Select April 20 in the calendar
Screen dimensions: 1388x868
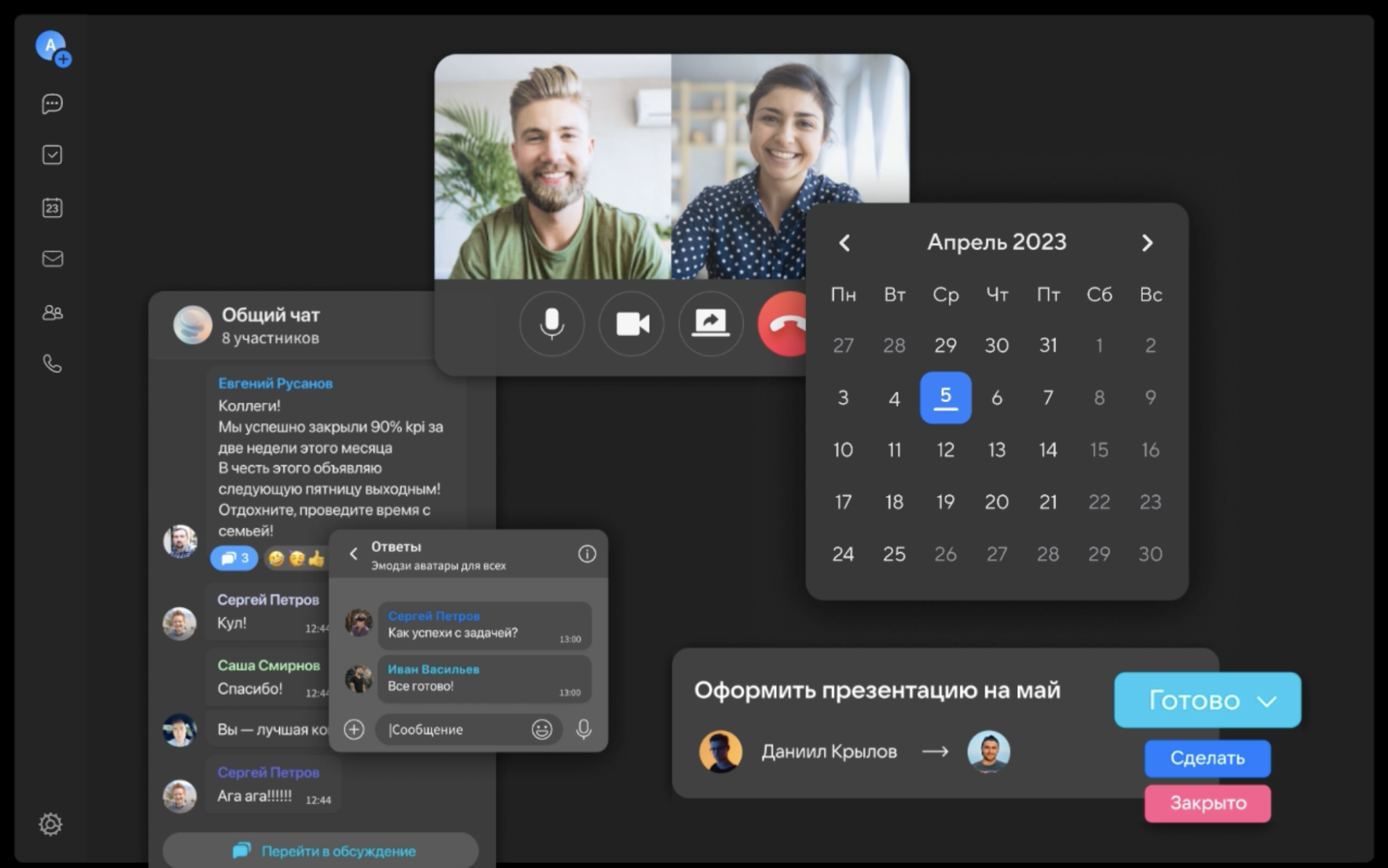(x=996, y=502)
